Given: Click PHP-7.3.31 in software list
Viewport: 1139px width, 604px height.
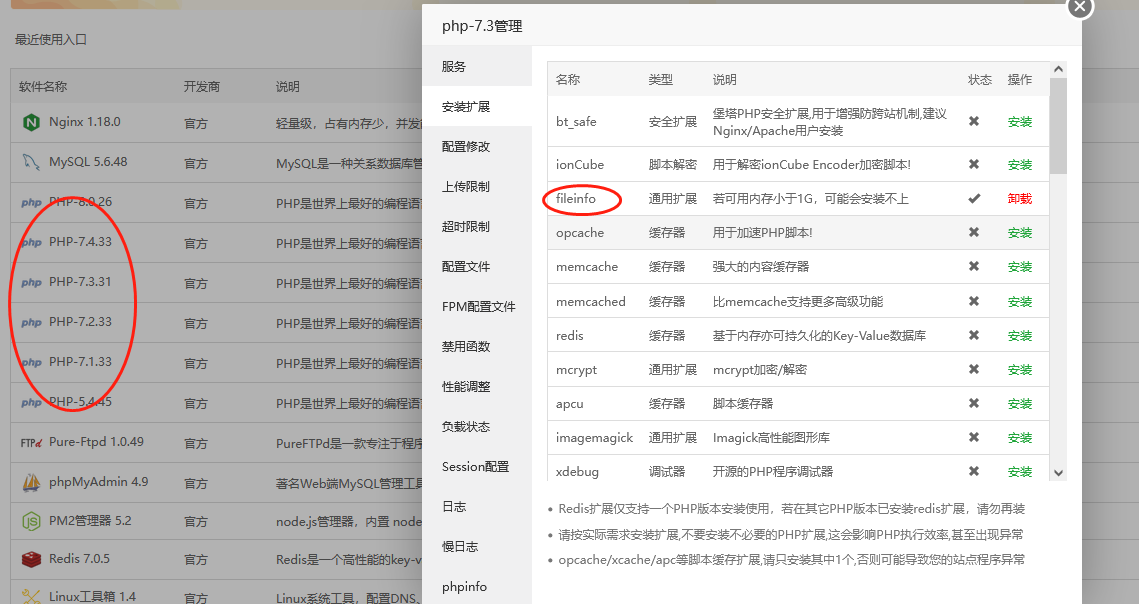Looking at the screenshot, I should tap(81, 282).
